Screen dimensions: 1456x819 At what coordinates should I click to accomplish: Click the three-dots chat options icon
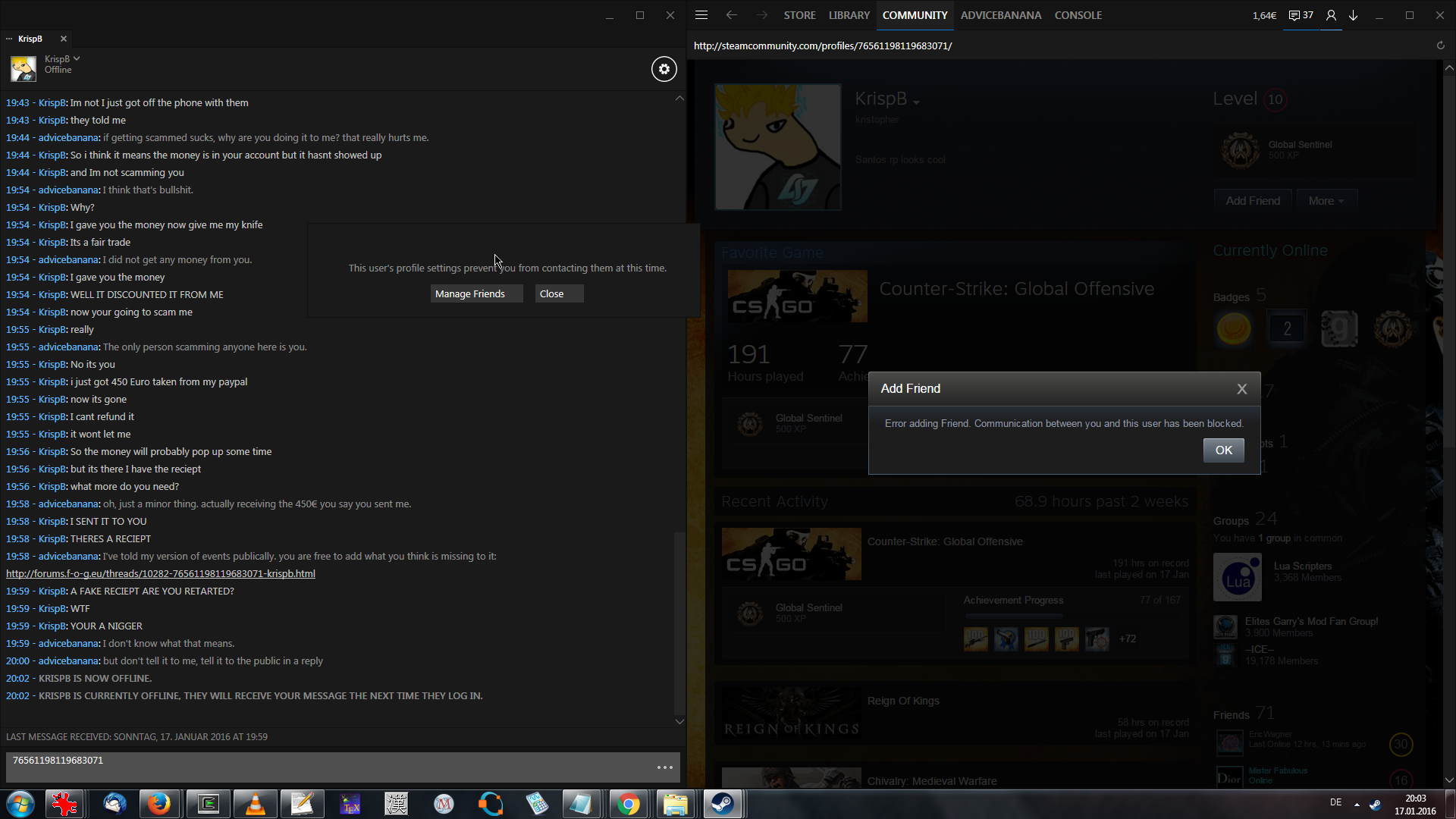tap(664, 767)
